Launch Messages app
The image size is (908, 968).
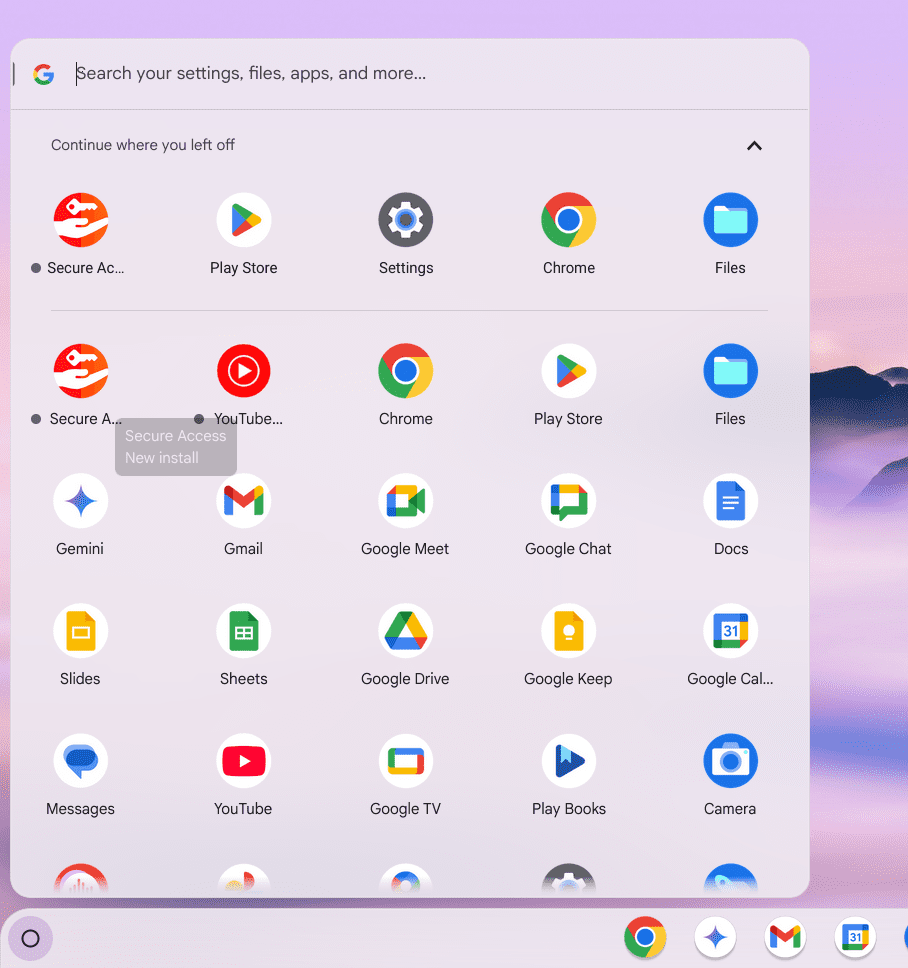80,762
